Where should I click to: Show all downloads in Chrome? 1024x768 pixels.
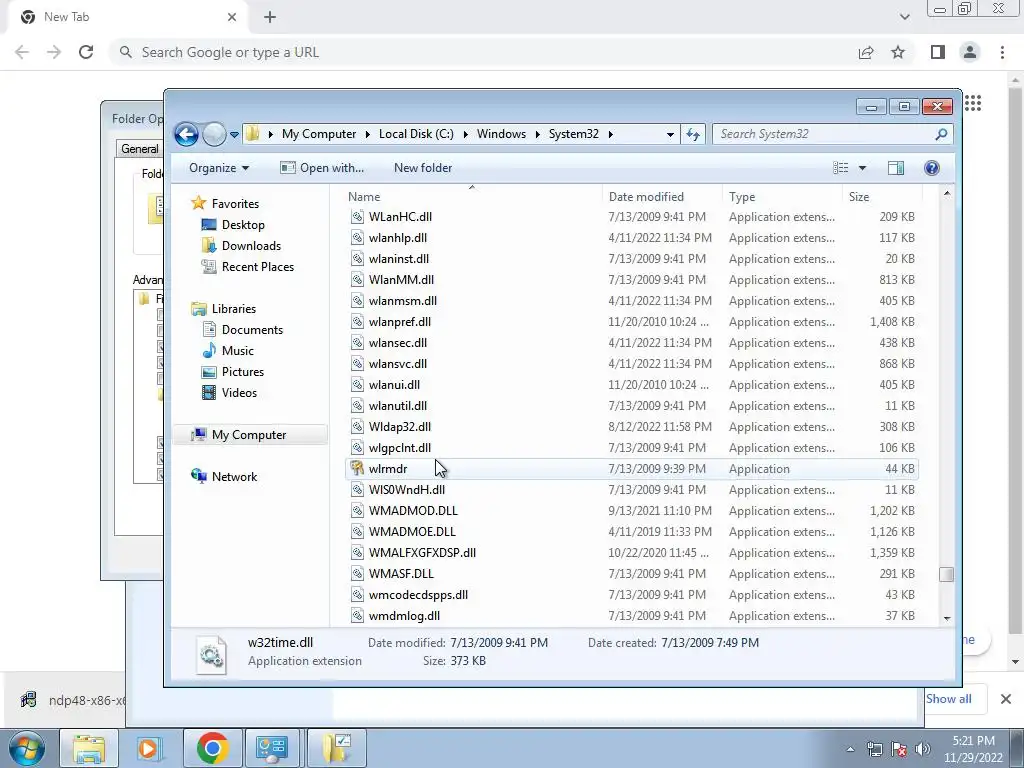tap(948, 699)
